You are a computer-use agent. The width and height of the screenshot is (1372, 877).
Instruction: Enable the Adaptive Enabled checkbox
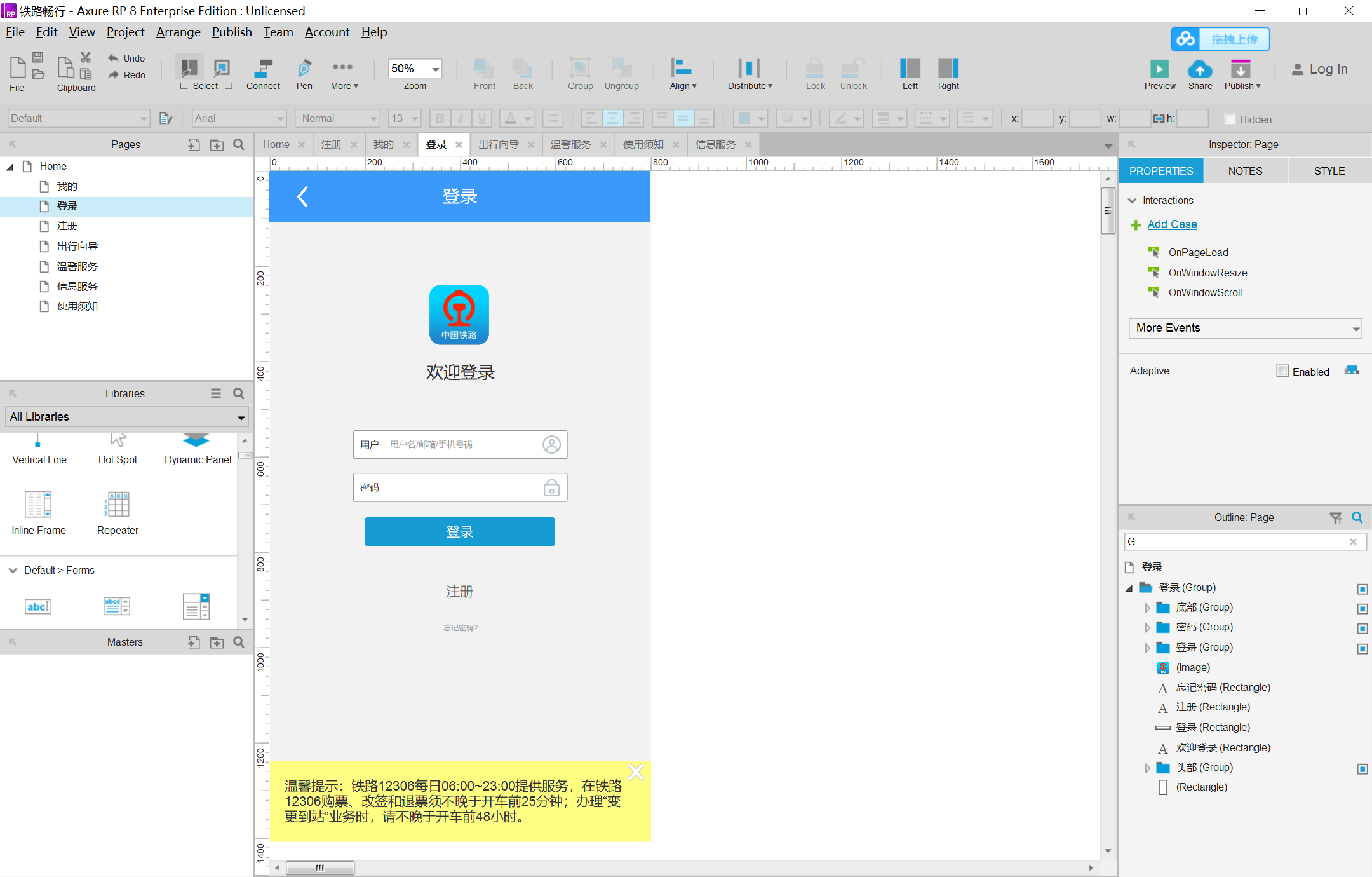1282,371
